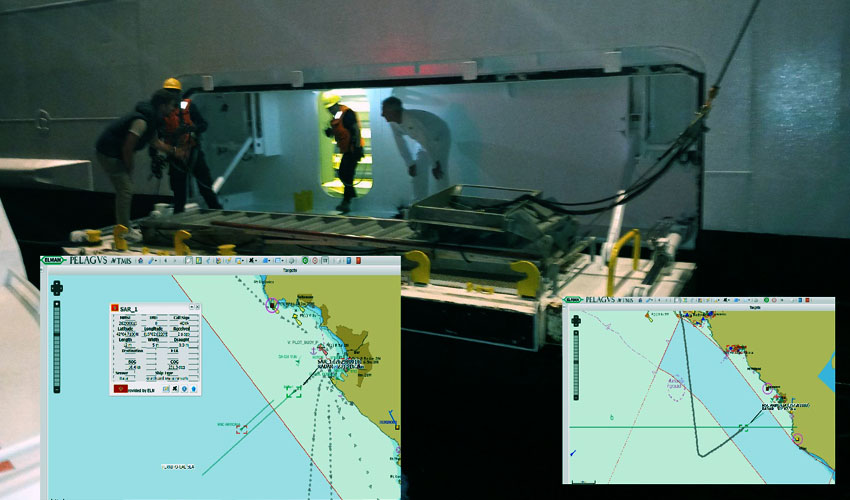Screen dimensions: 850x500
Task: Click red circle icon in left toolbar
Action: click(315, 260)
